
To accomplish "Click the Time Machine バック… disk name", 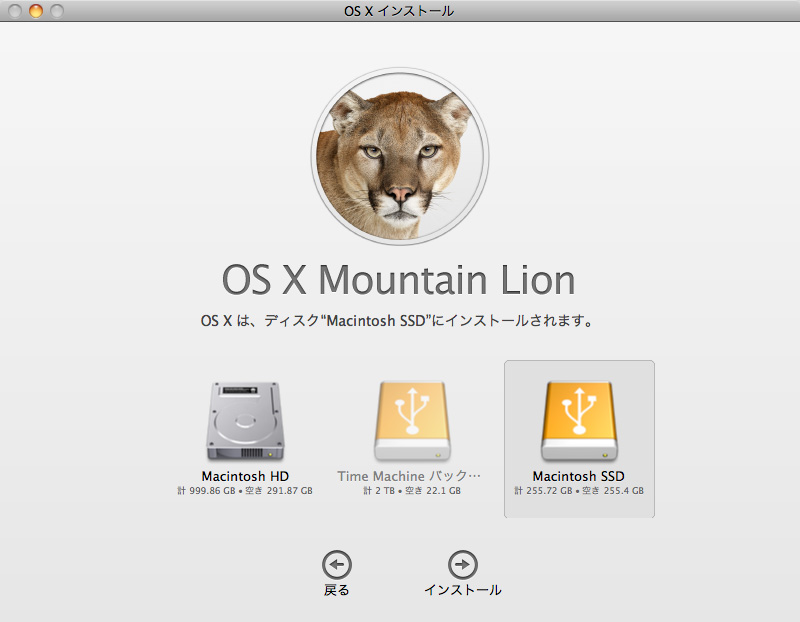I will click(x=409, y=476).
